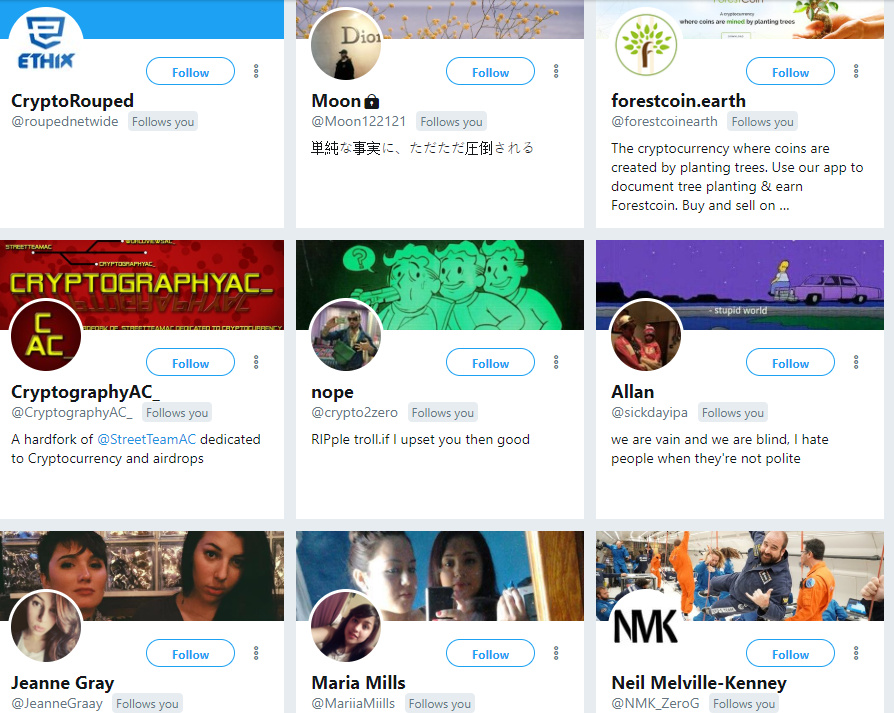894x713 pixels.
Task: View forestcoin tree logo avatar
Action: point(646,43)
